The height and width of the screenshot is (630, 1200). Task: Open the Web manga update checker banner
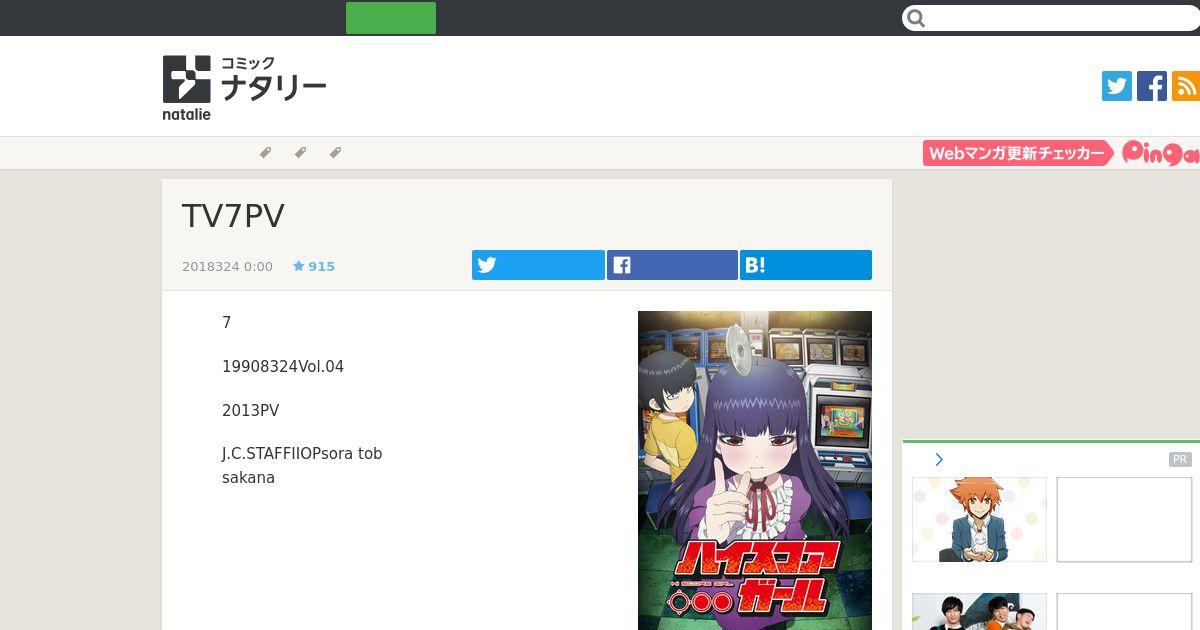point(1018,153)
